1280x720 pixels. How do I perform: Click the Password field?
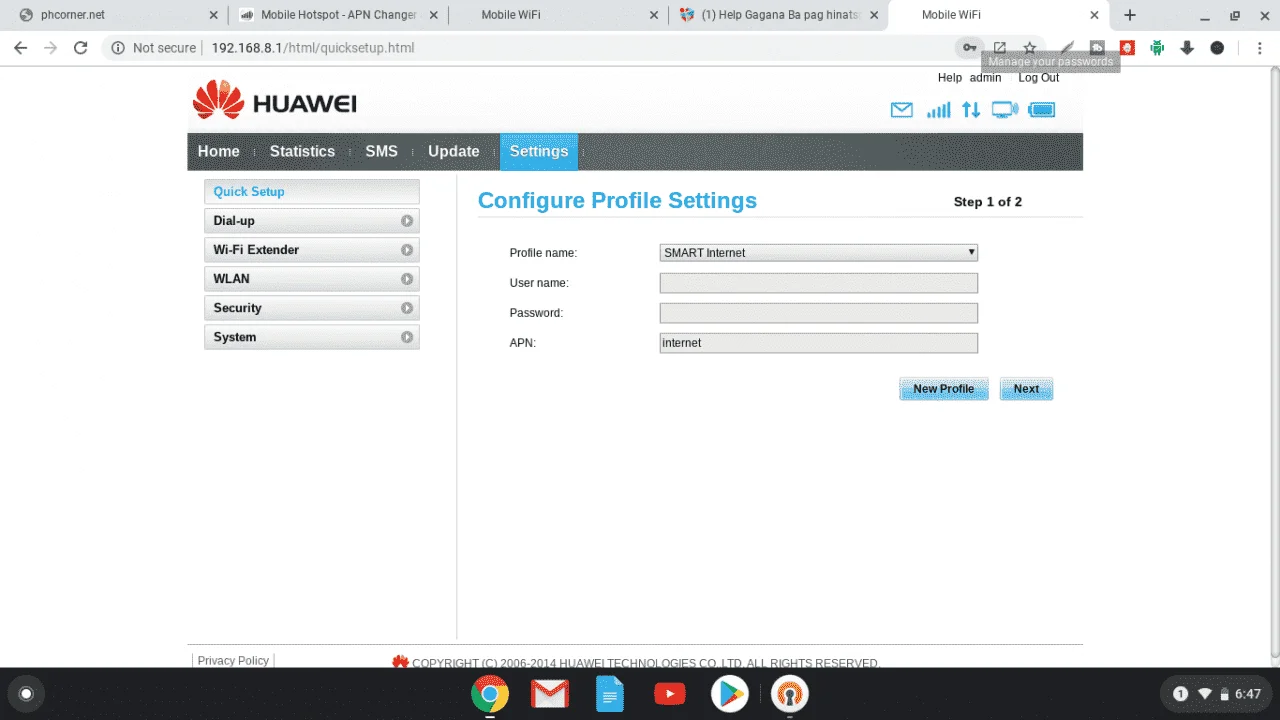coord(818,313)
